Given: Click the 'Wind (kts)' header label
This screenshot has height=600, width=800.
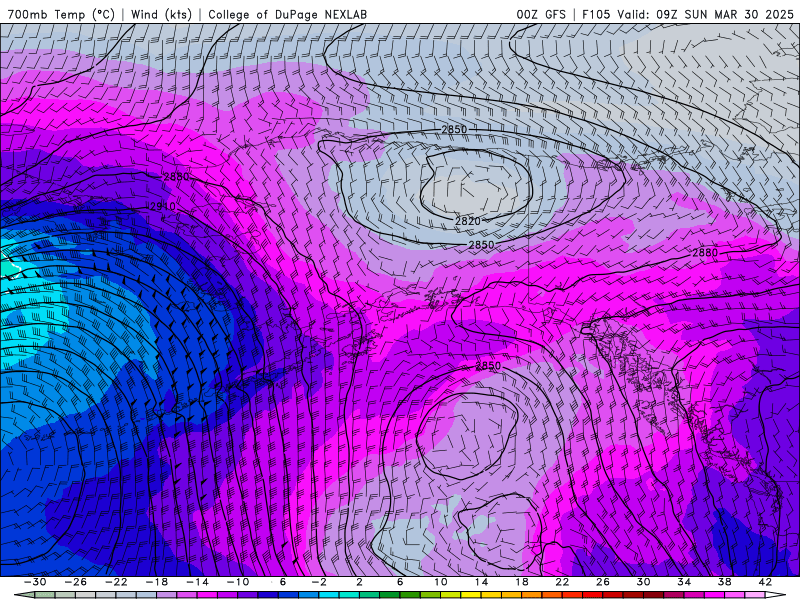Looking at the screenshot, I should 161,14.
